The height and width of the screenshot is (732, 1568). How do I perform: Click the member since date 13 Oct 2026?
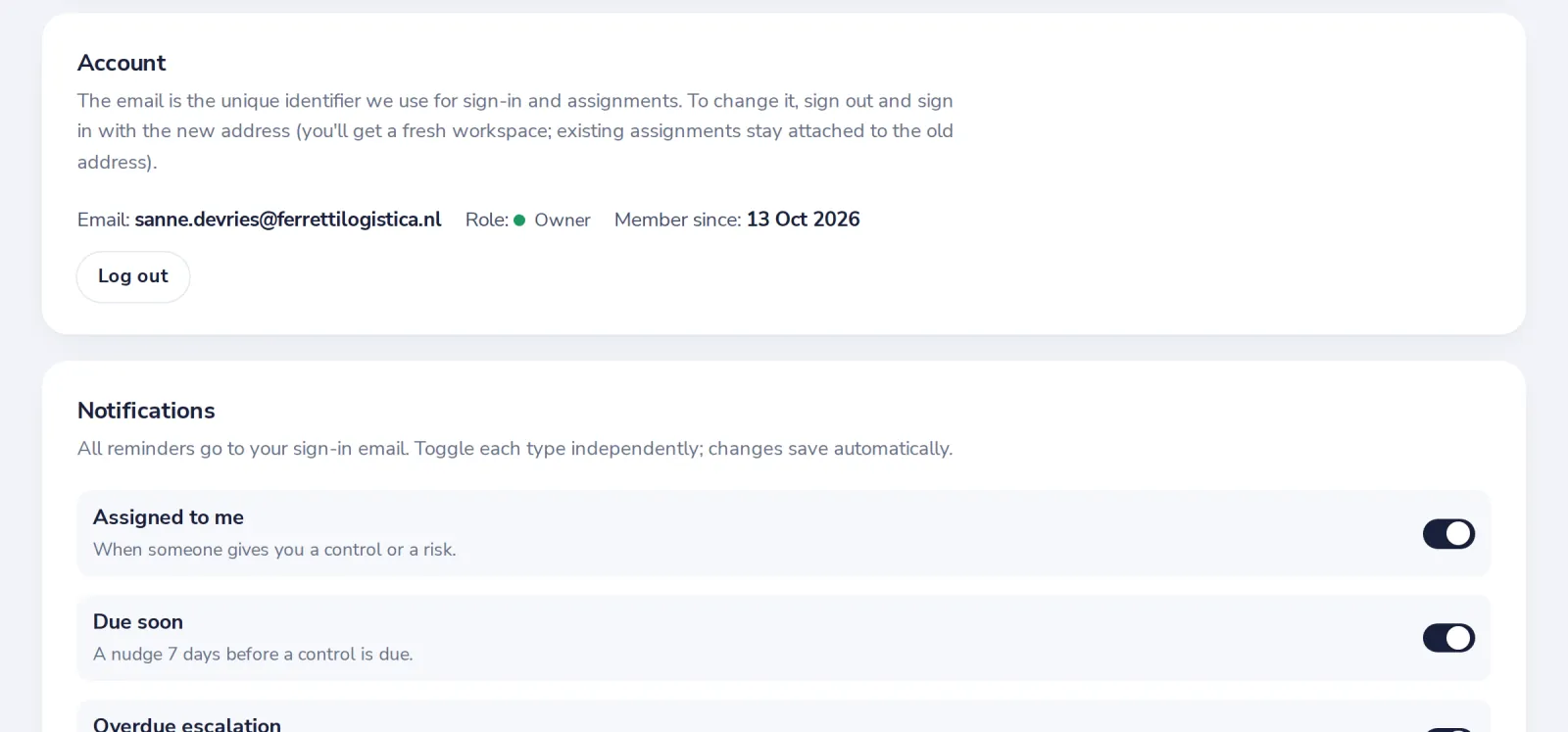coord(803,220)
